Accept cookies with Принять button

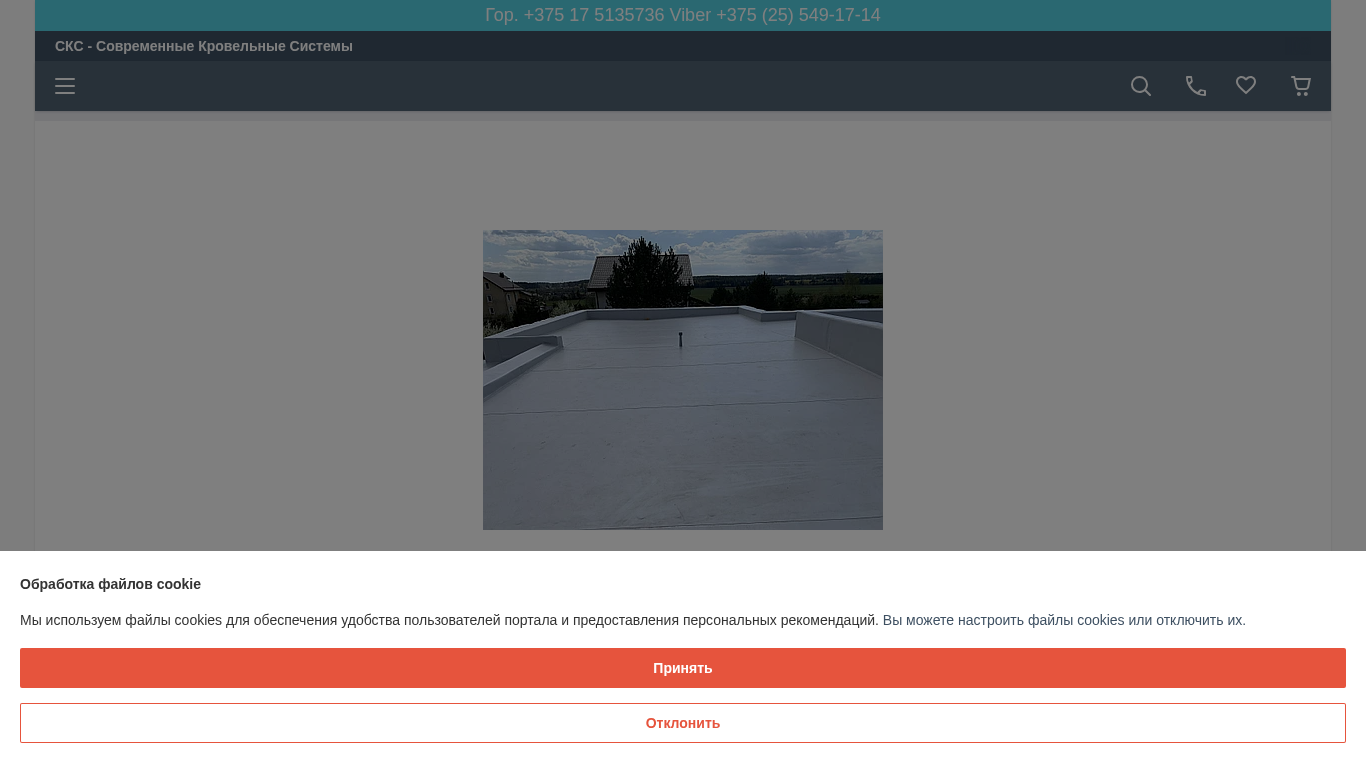(x=683, y=668)
